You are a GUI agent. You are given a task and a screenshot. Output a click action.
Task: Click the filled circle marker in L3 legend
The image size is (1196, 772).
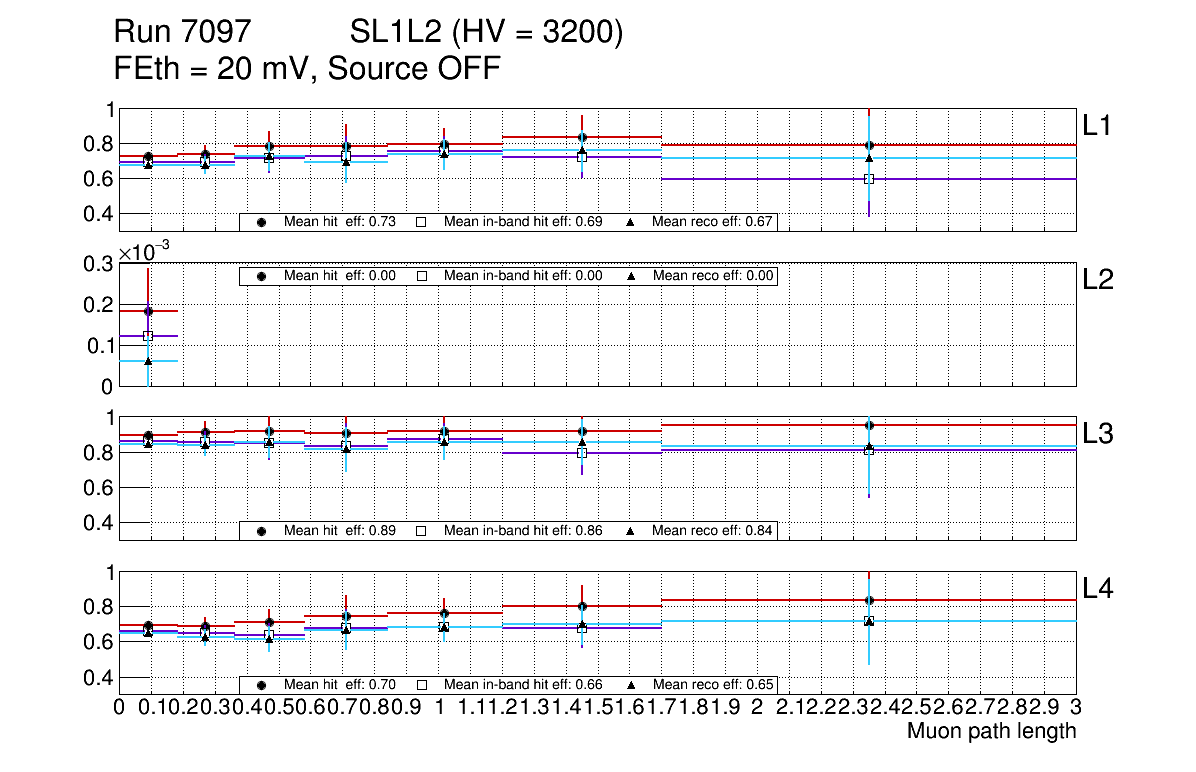click(x=261, y=531)
